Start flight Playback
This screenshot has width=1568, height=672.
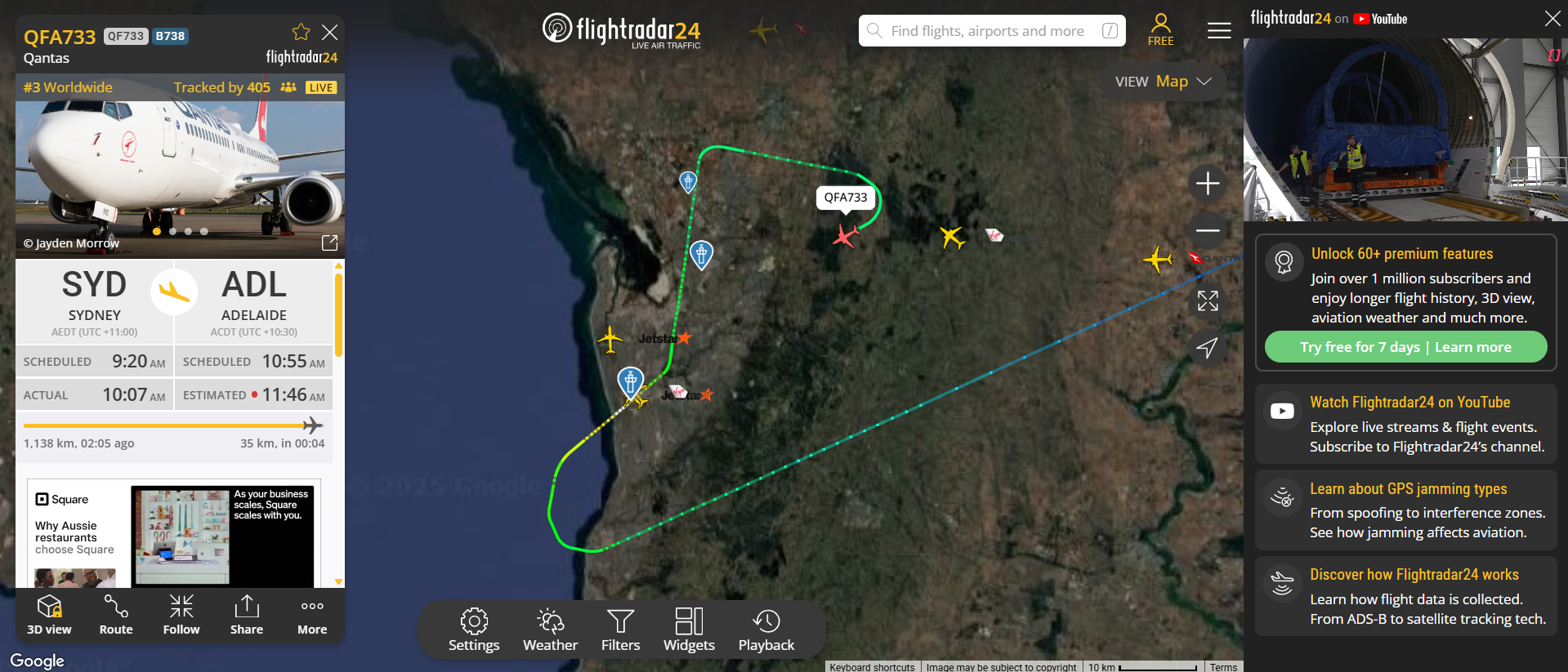[x=766, y=630]
